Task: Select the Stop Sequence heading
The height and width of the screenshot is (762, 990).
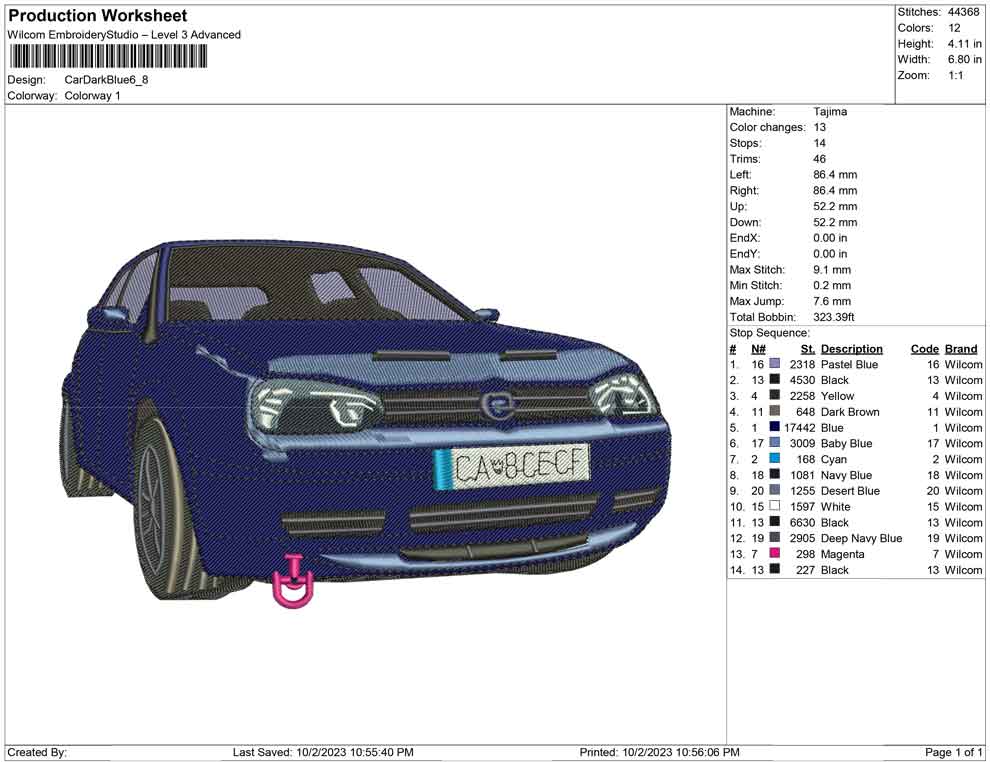Action: (x=769, y=333)
